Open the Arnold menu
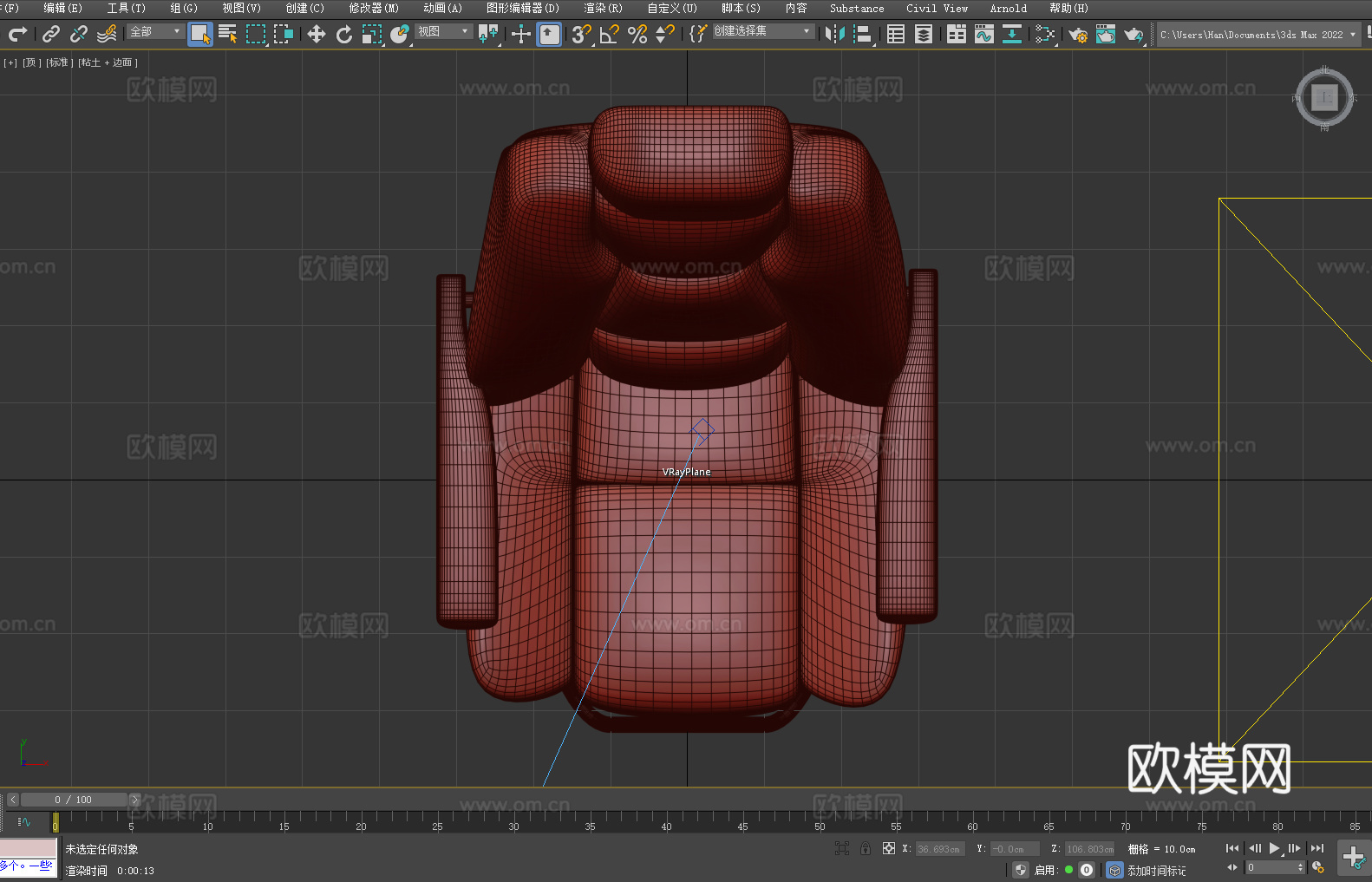1372x882 pixels. coord(1009,8)
